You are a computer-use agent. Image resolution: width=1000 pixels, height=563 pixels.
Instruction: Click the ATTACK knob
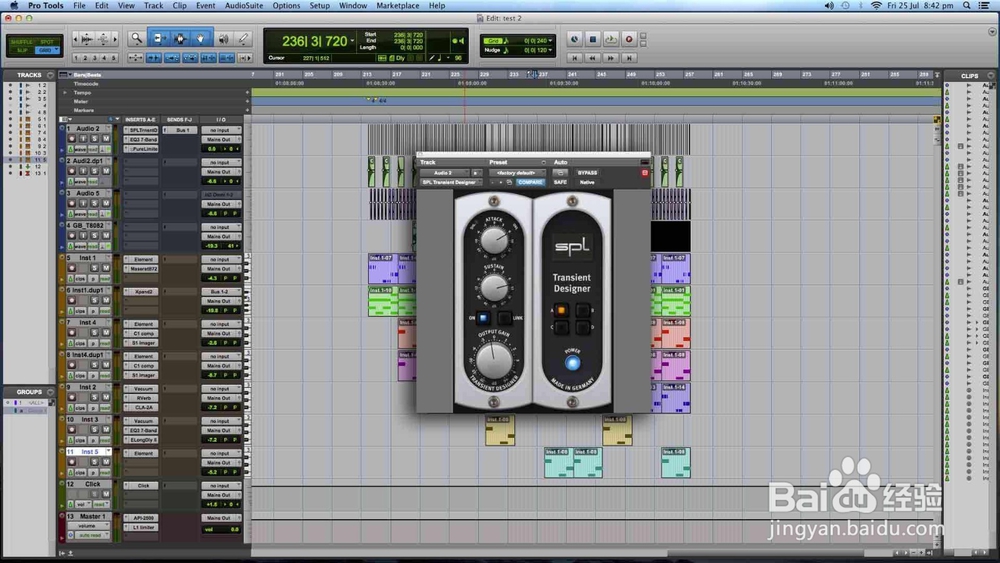pyautogui.click(x=494, y=241)
